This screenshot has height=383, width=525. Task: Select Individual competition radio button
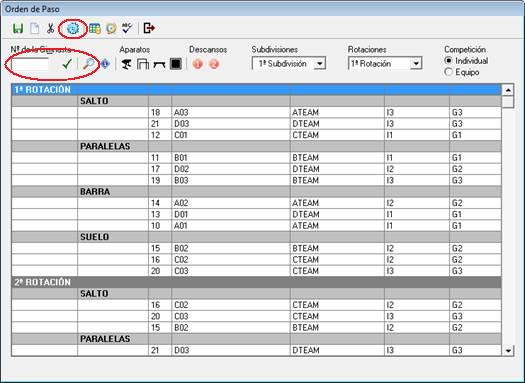coord(448,61)
